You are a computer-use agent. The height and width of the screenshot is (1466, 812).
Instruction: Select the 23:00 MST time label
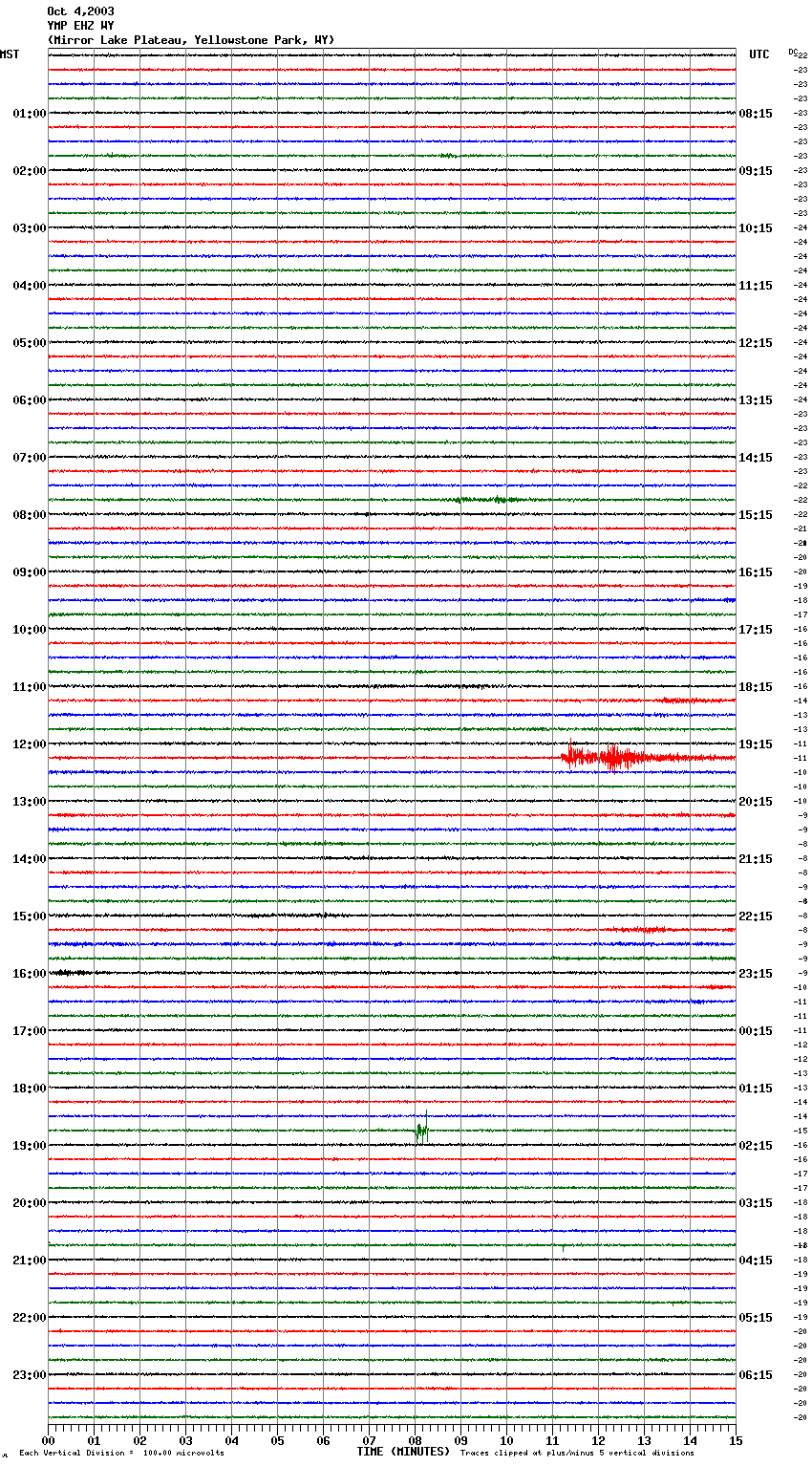pyautogui.click(x=30, y=1375)
